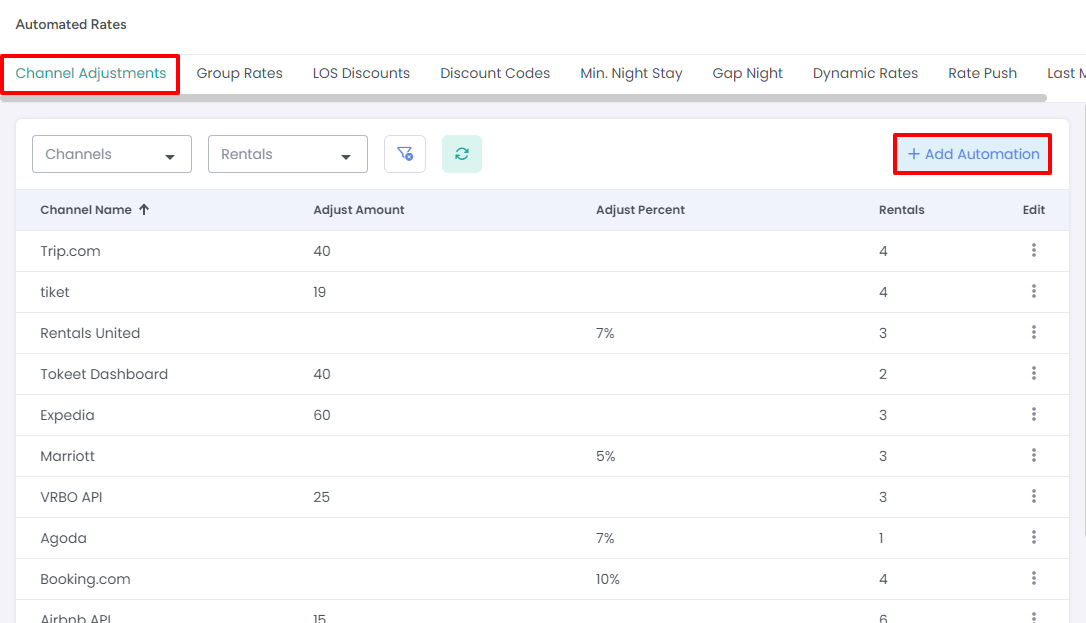
Task: Click the green refresh icon
Action: [462, 154]
